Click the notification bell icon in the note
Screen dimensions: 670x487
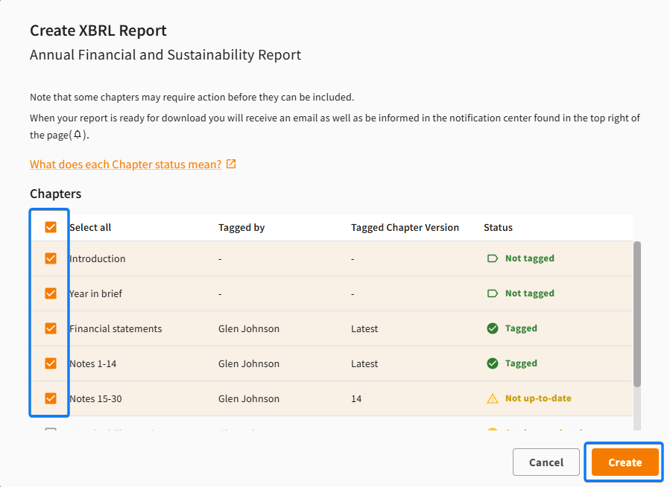click(78, 135)
